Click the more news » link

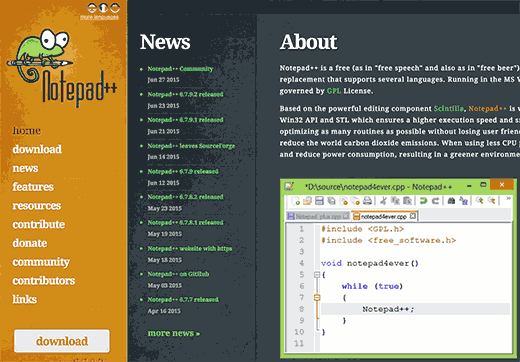174,333
